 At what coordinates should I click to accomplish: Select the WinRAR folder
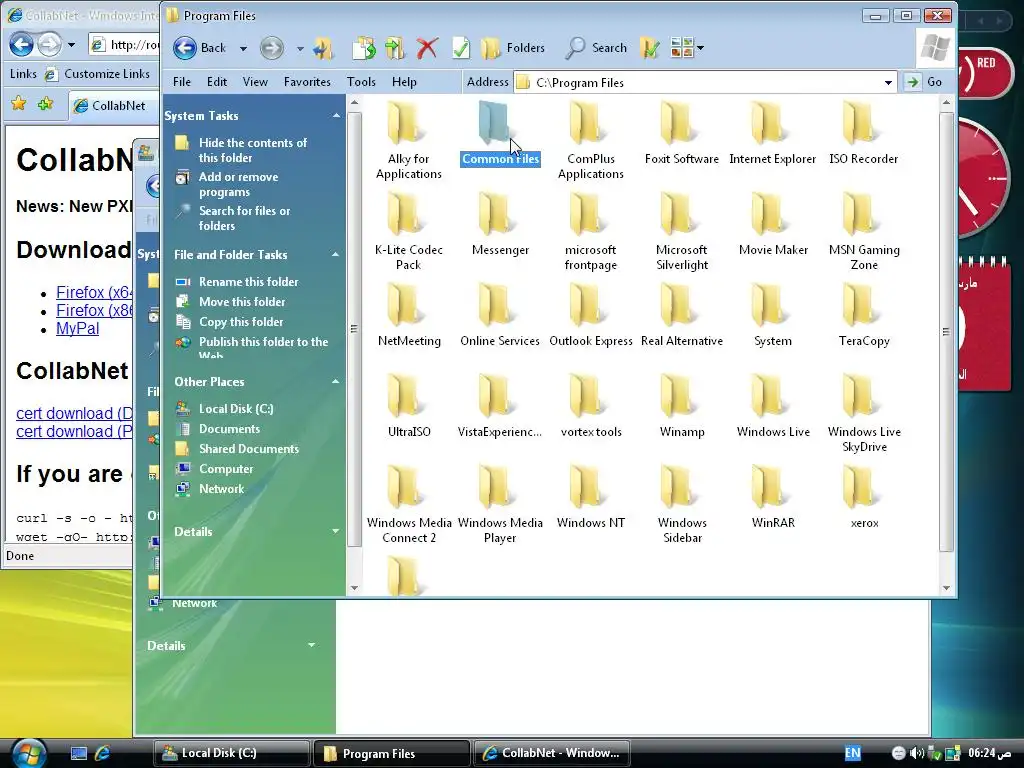coord(773,497)
